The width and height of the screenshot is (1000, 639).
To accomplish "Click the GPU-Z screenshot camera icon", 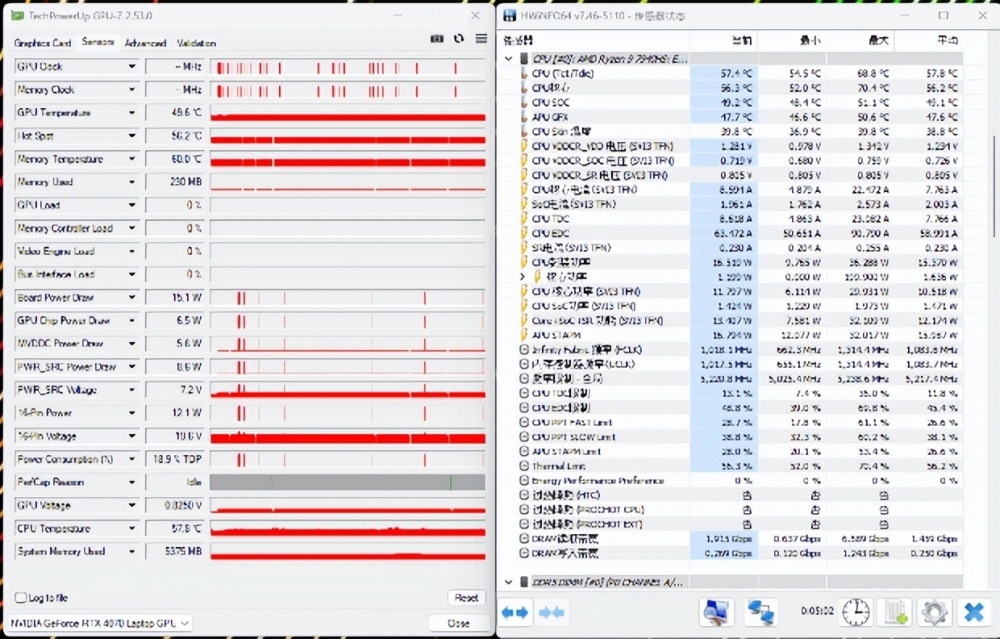I will coord(437,39).
